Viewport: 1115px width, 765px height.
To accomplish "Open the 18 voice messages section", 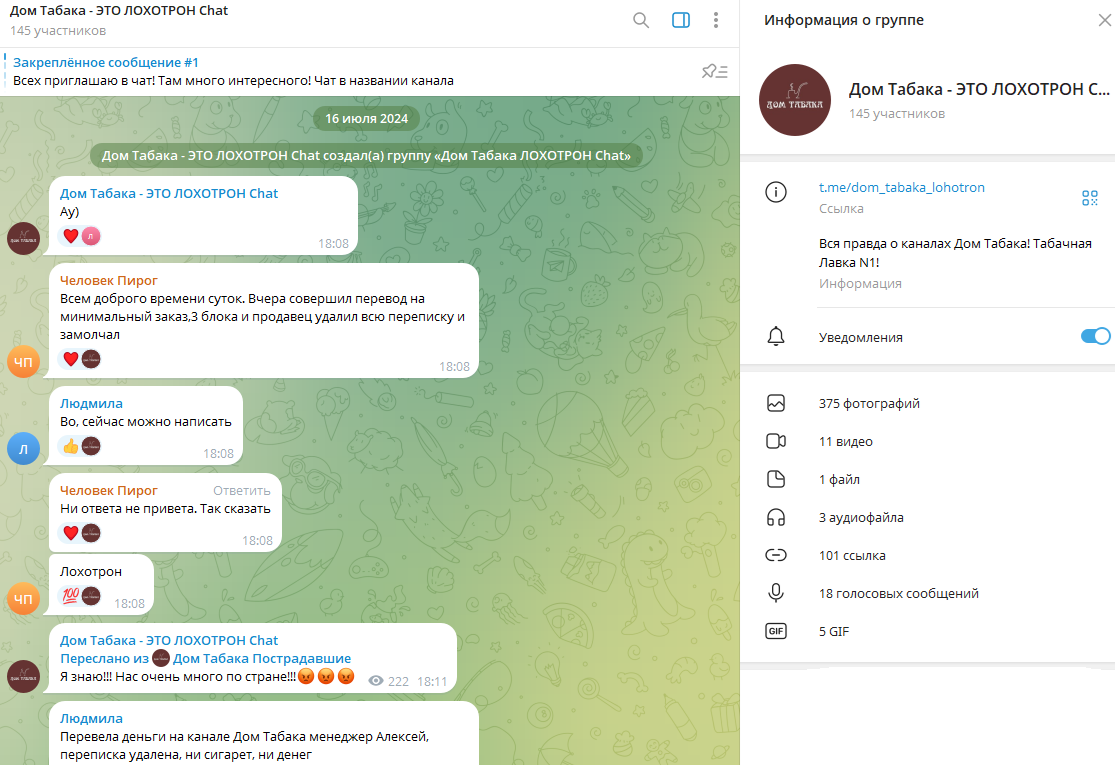I will coord(898,594).
